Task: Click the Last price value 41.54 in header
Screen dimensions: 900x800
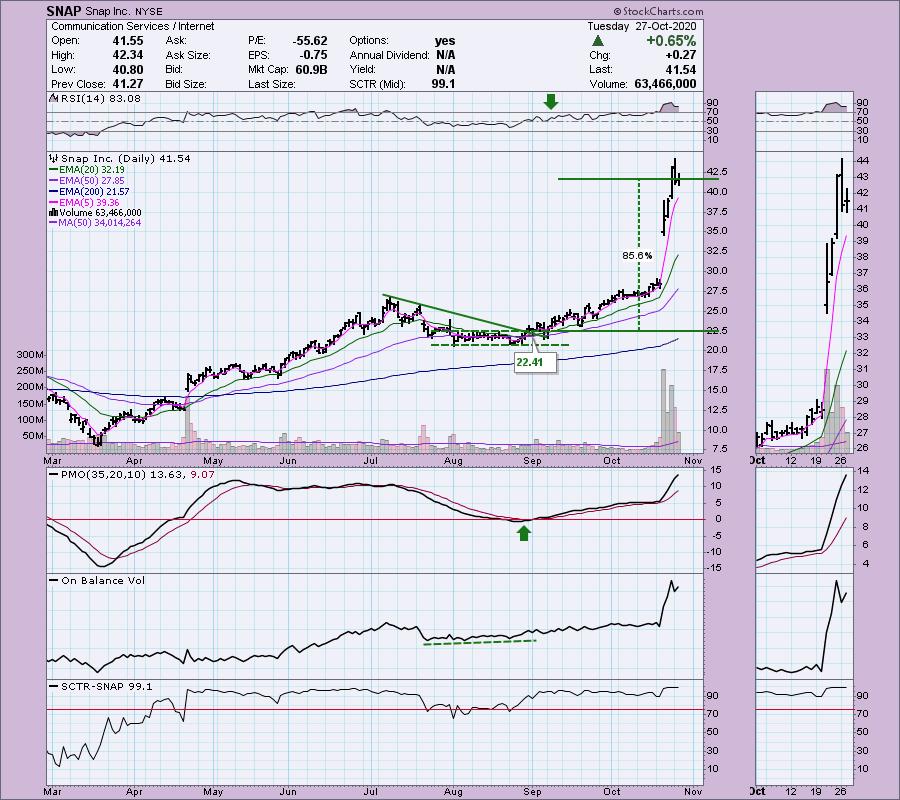Action: pos(681,69)
